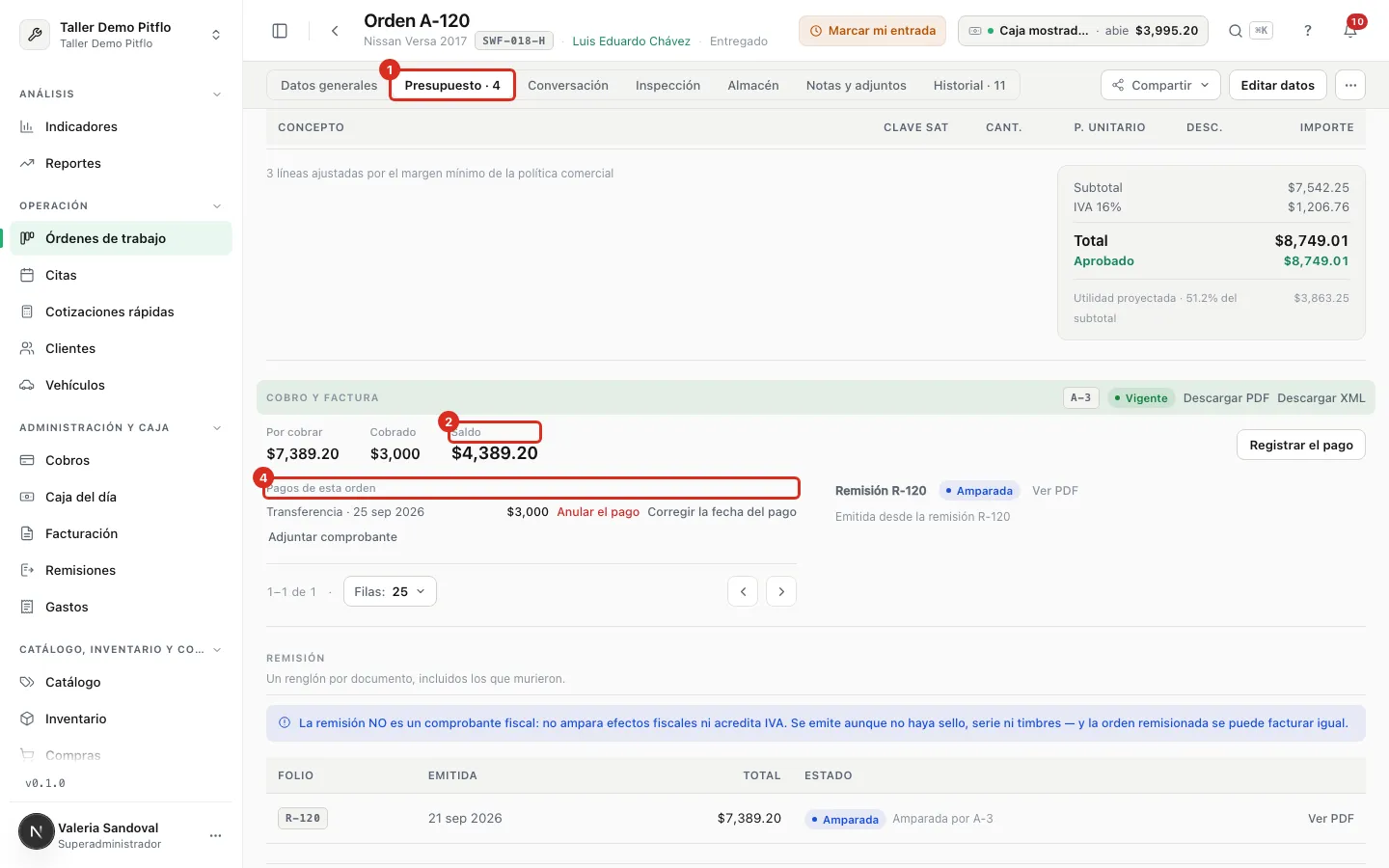Click Corregir la fecha del pago

(x=722, y=512)
